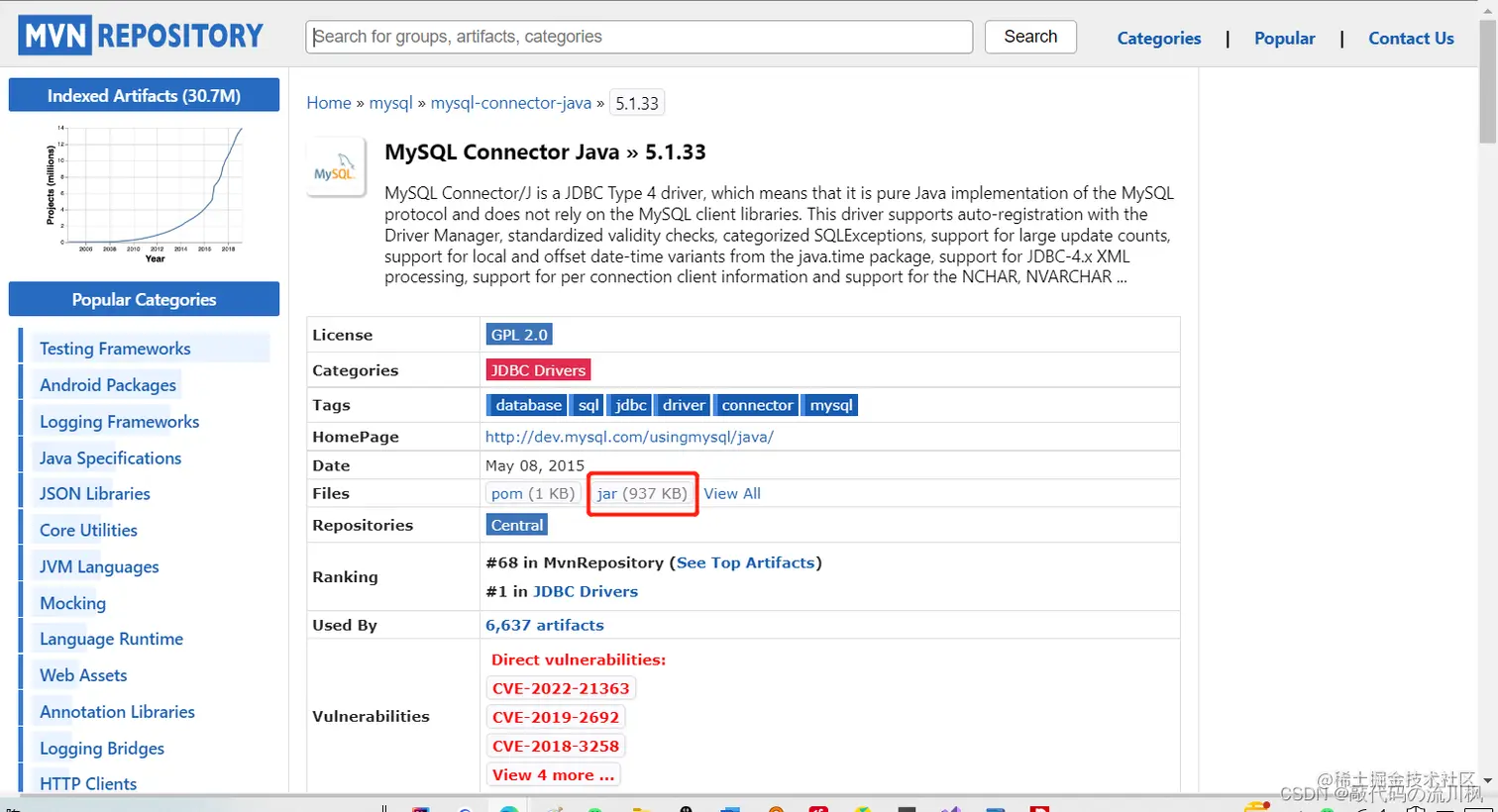Open Language Runtime category
Viewport: 1498px width, 812px height.
[111, 639]
